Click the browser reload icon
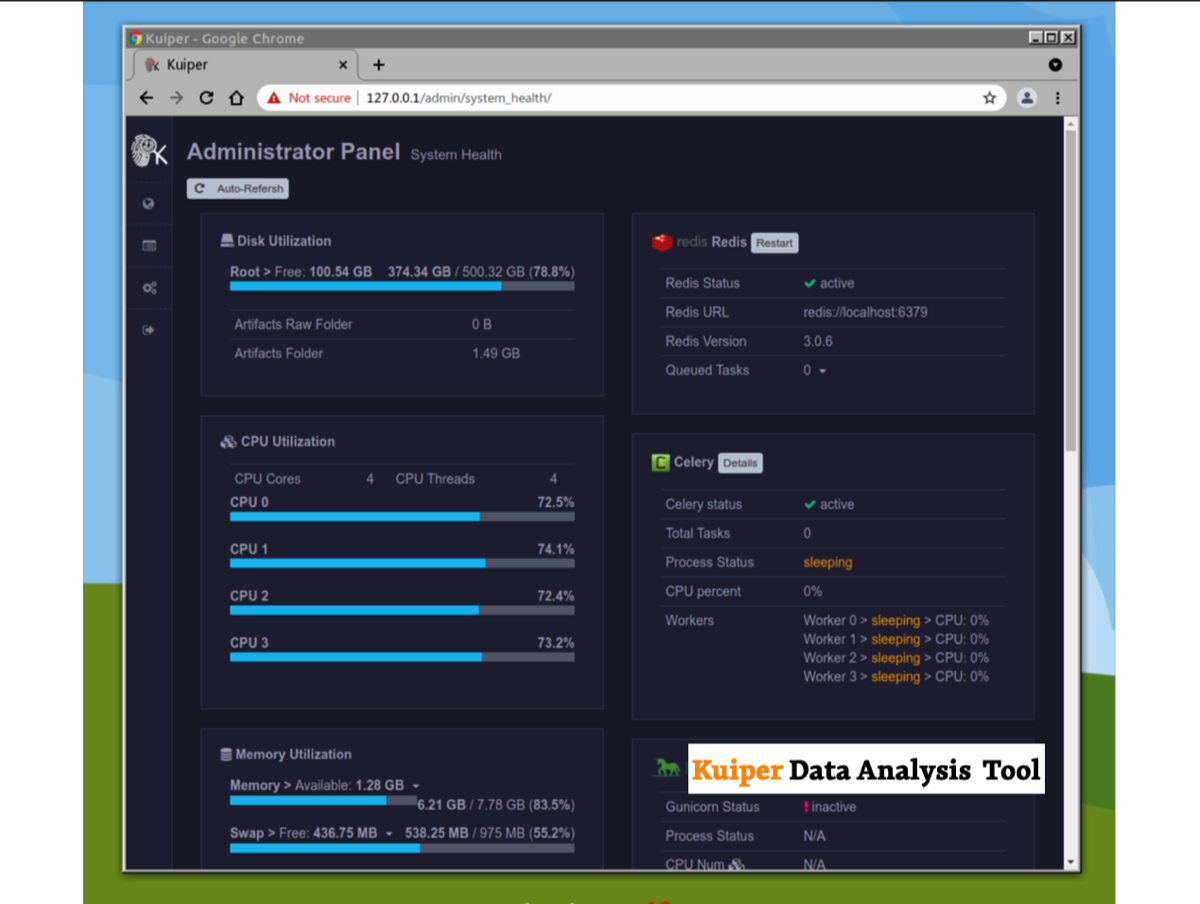 pos(206,98)
